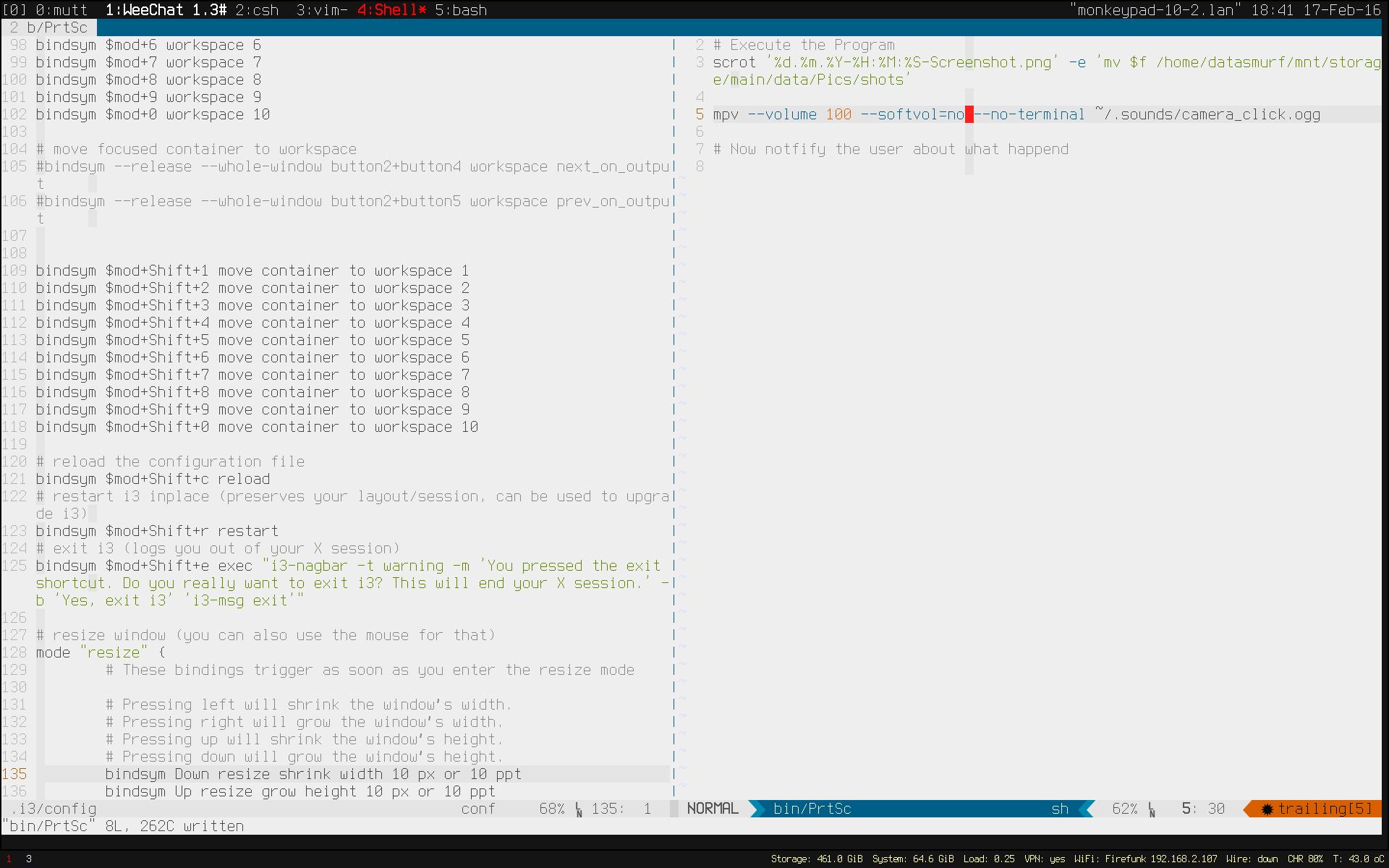Switch to tmux window 2:csh
Screen dimensions: 1389x868
257,10
